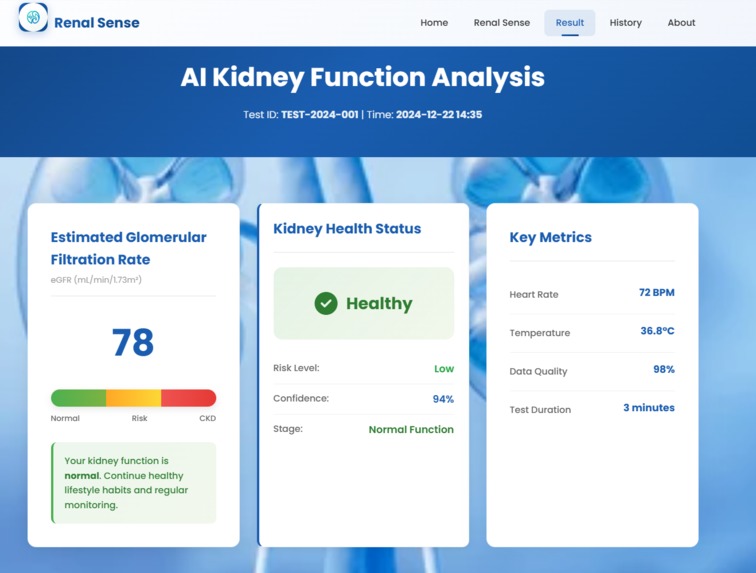Click the Data Quality label
Viewport: 756px width, 573px height.
pos(538,371)
